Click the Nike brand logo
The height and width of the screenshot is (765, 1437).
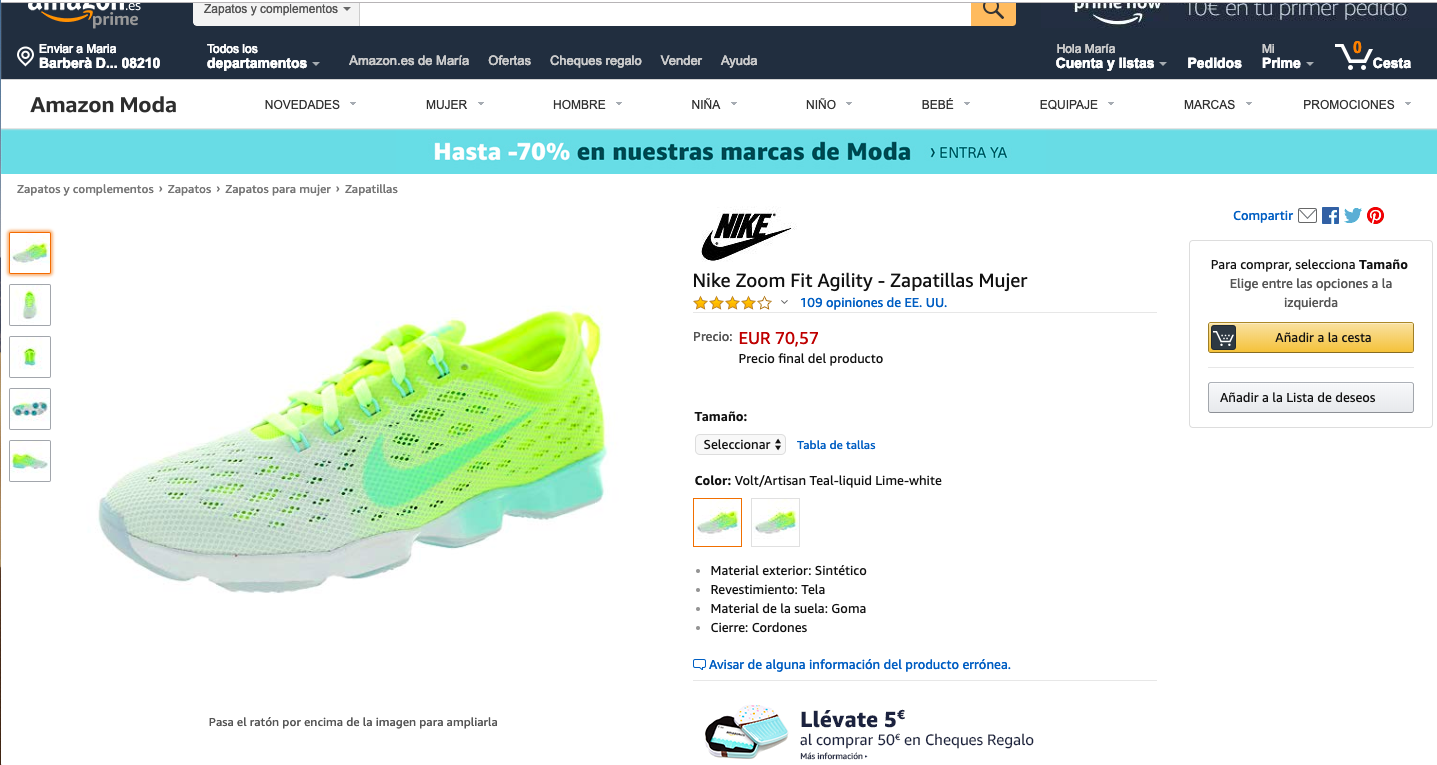click(745, 237)
